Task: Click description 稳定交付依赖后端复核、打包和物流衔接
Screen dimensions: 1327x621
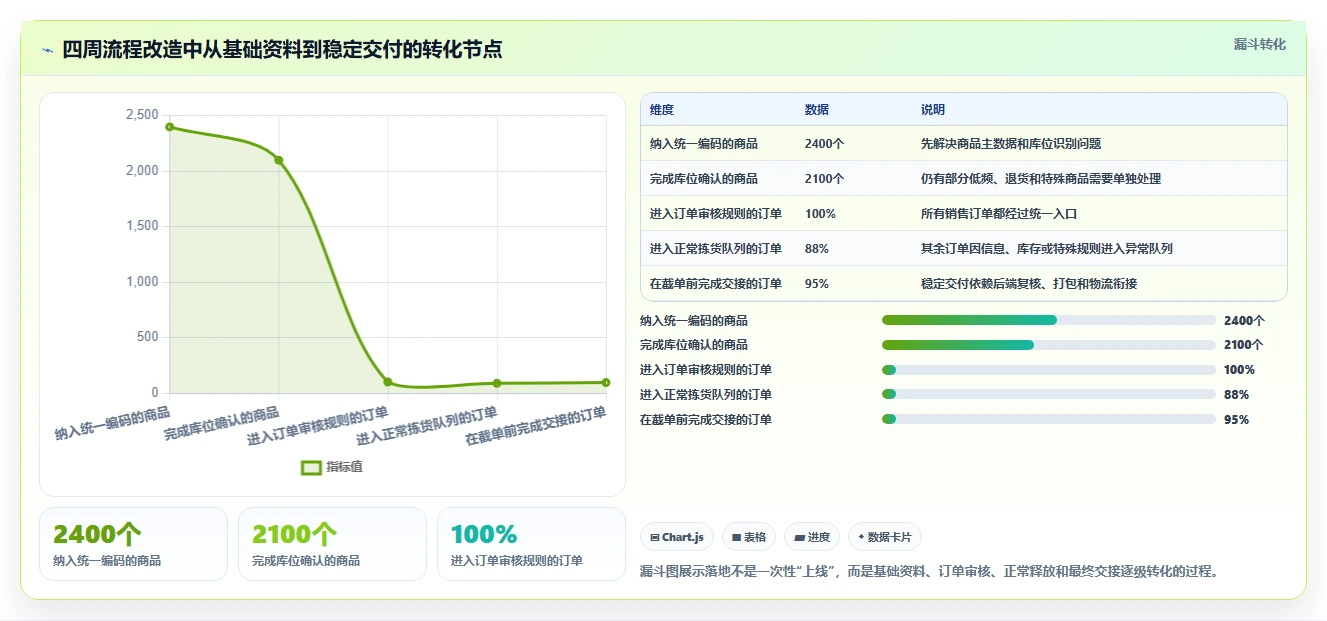Action: [1029, 284]
